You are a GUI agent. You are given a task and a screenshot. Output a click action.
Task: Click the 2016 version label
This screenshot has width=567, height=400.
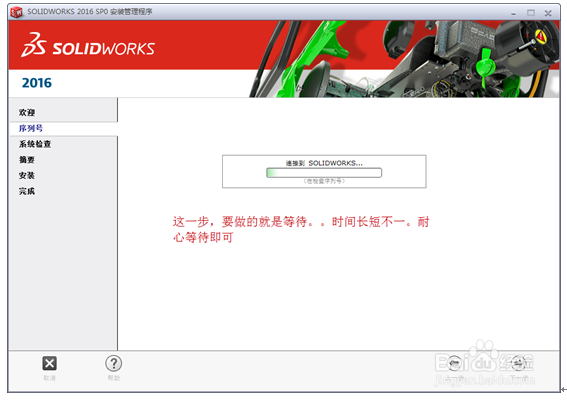(x=37, y=83)
